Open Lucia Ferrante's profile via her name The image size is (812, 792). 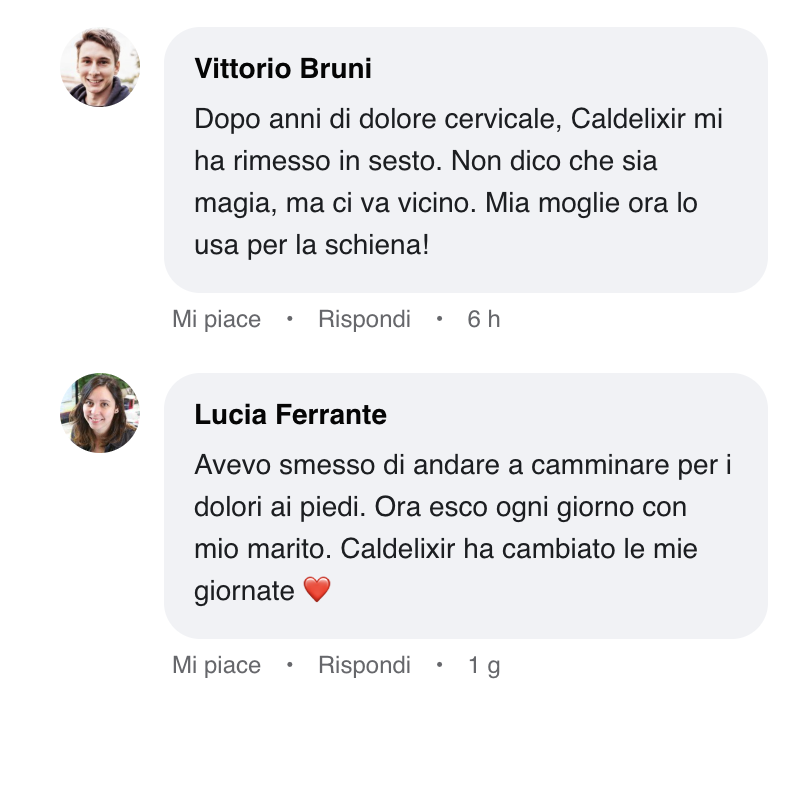290,414
